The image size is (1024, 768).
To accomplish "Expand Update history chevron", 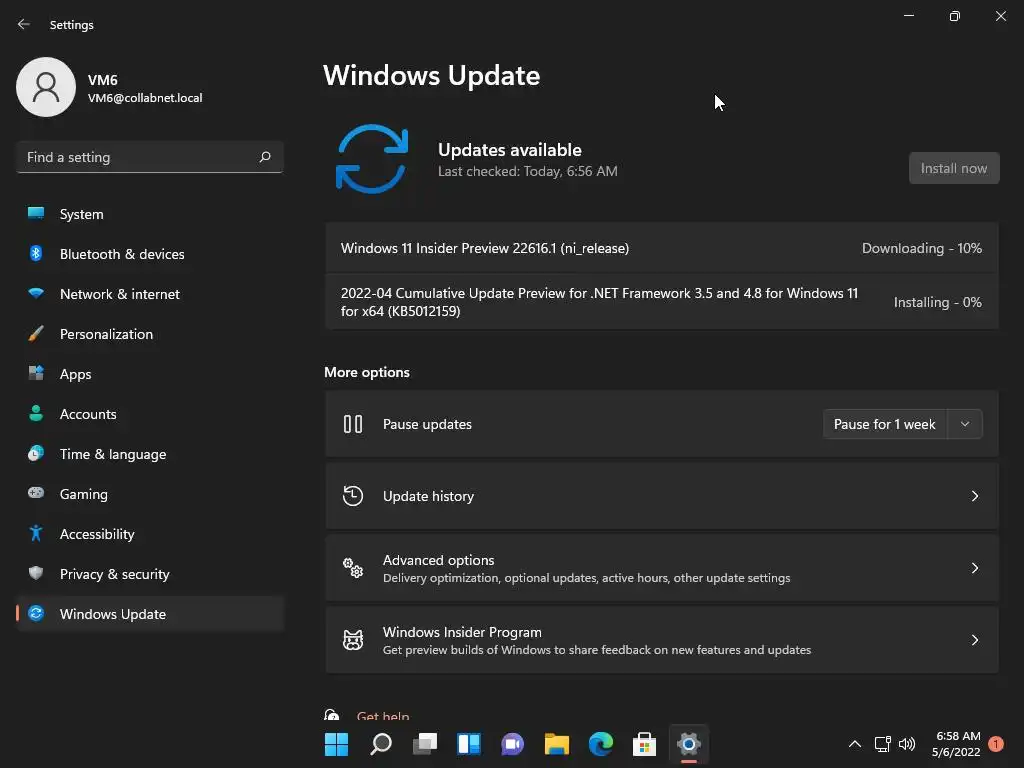I will click(974, 496).
